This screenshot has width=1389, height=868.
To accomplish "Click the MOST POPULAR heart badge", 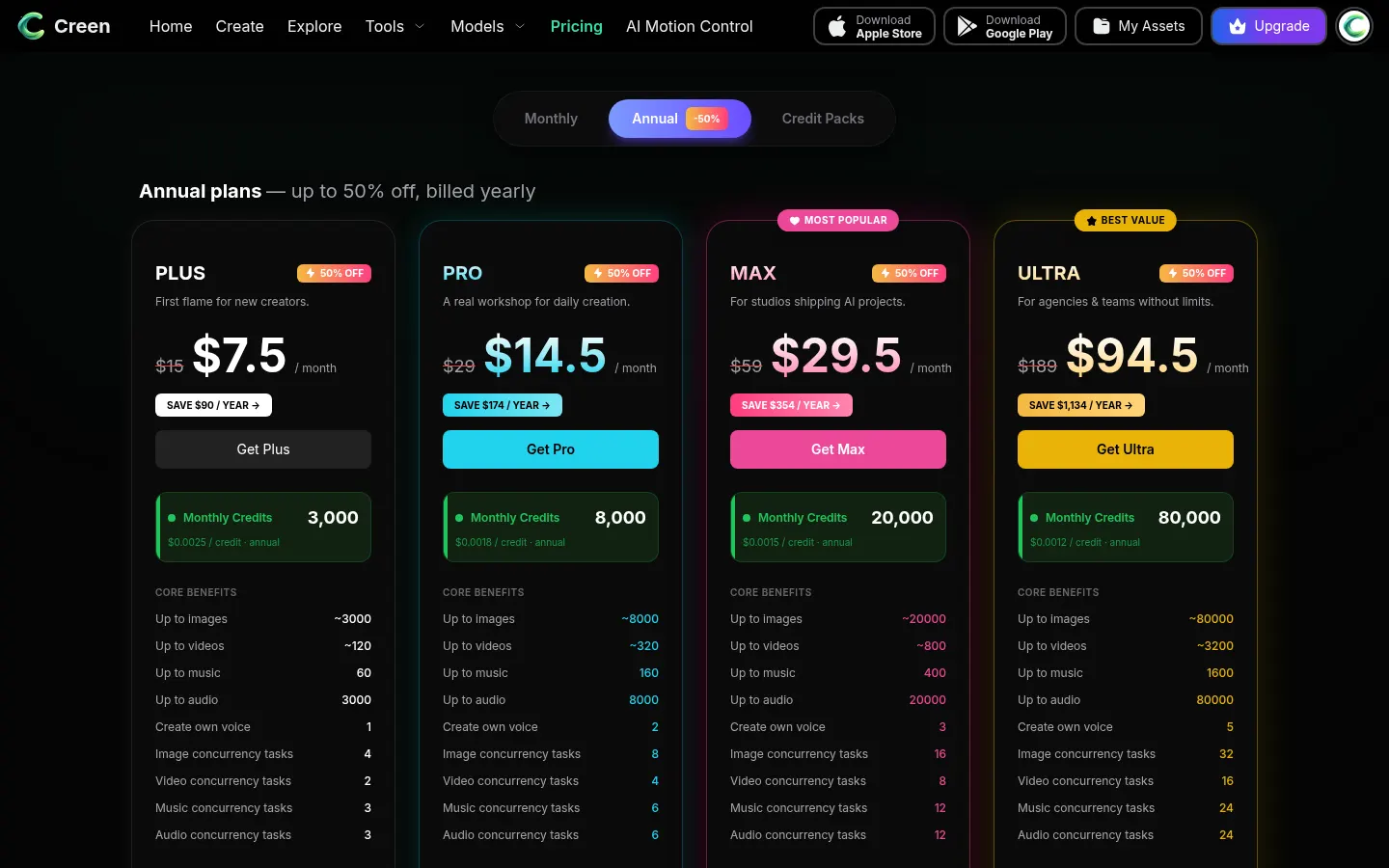I will [x=838, y=220].
